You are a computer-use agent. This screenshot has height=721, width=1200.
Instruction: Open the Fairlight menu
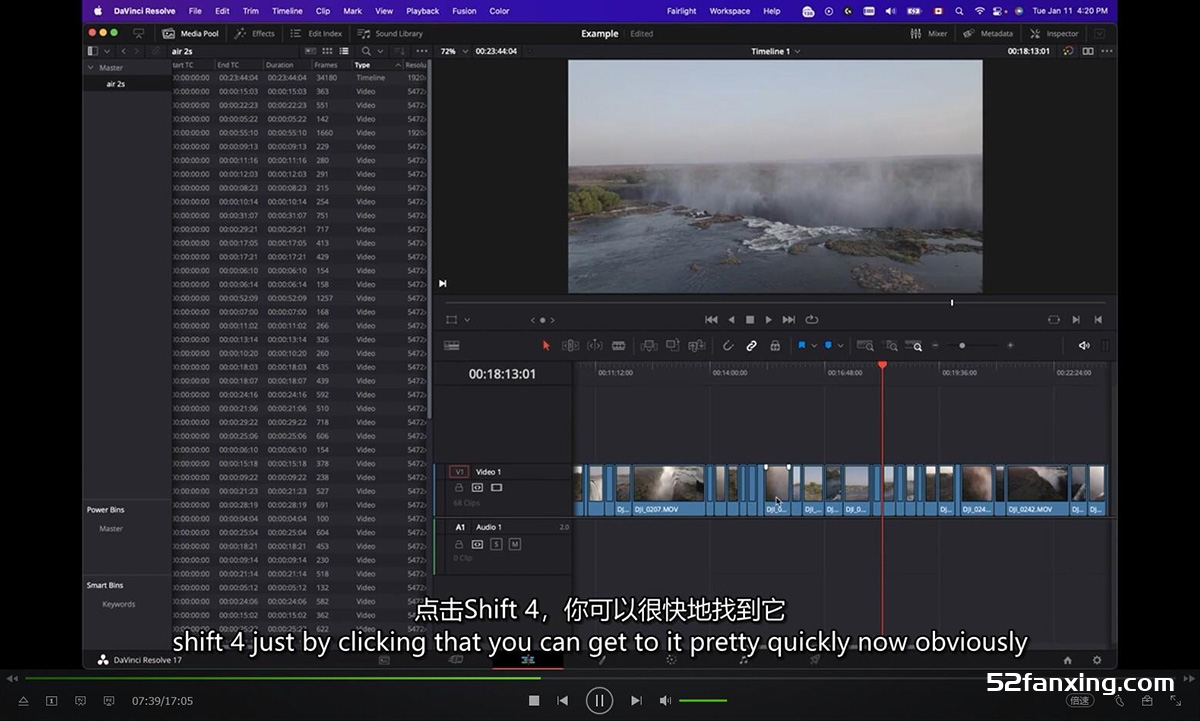(681, 11)
